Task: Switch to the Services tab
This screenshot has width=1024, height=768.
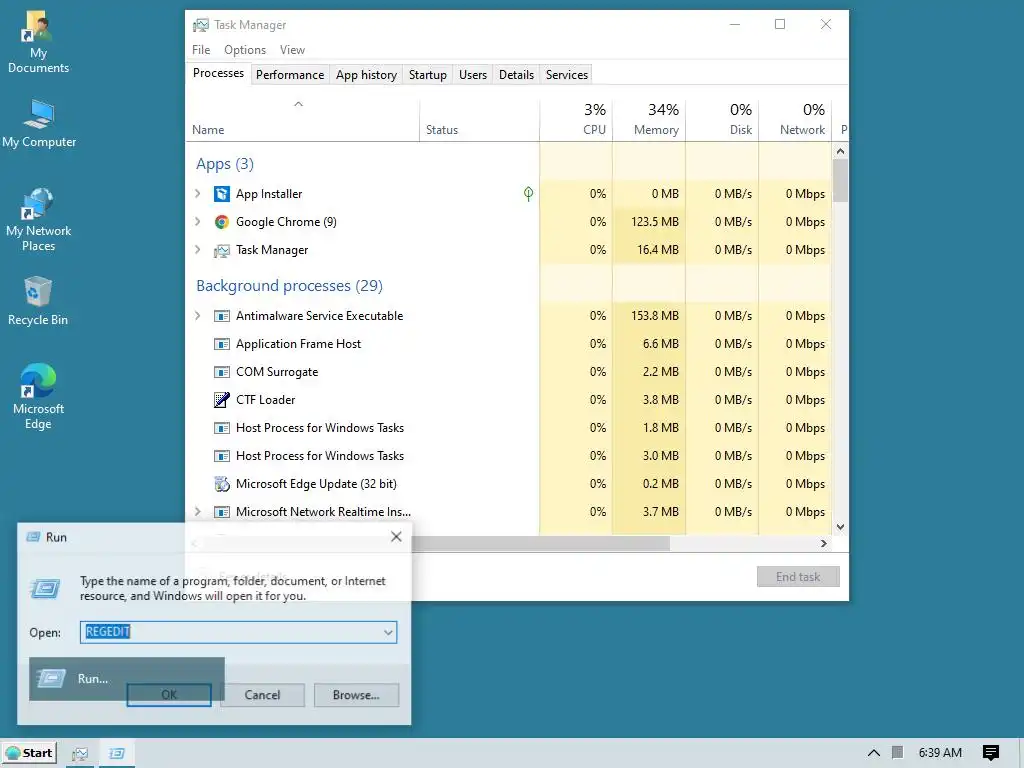Action: pyautogui.click(x=567, y=74)
